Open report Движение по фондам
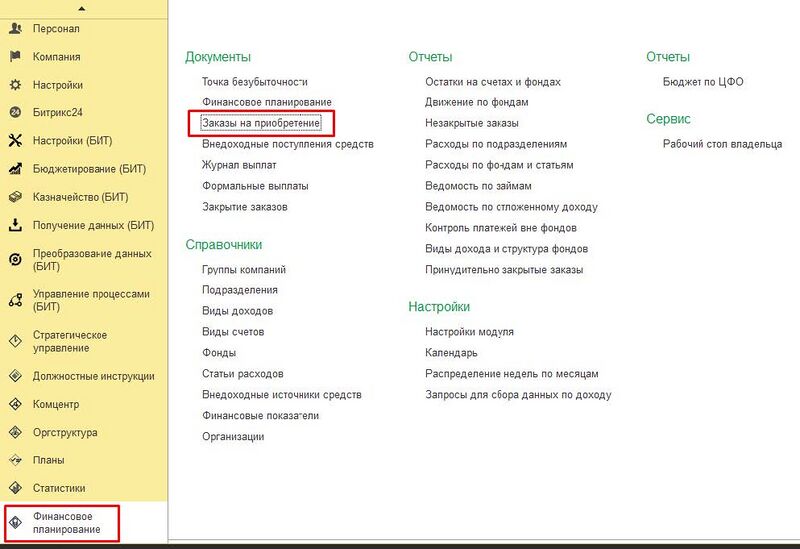This screenshot has height=549, width=800. point(477,102)
